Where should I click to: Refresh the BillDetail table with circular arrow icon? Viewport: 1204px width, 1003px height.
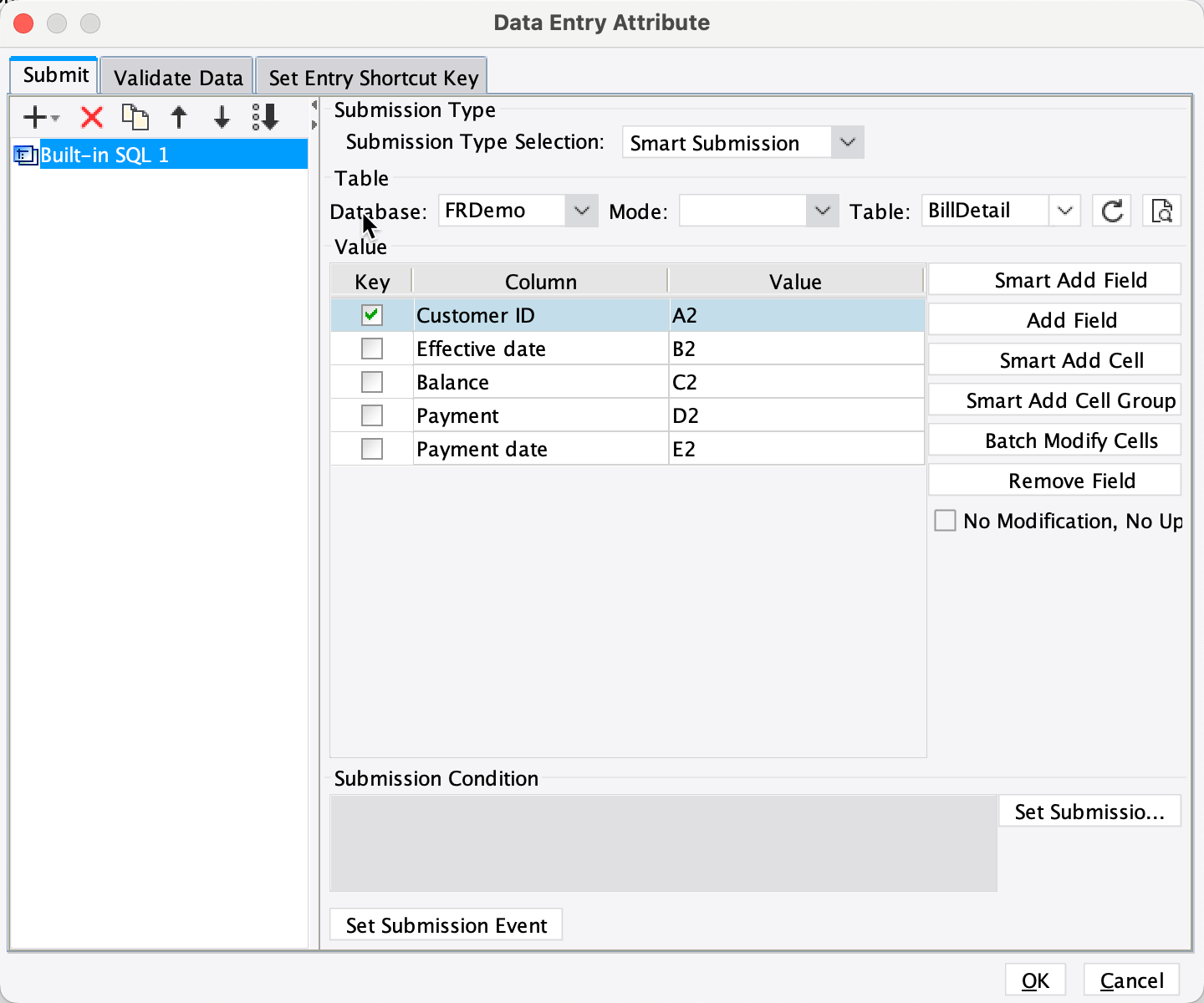[x=1111, y=210]
